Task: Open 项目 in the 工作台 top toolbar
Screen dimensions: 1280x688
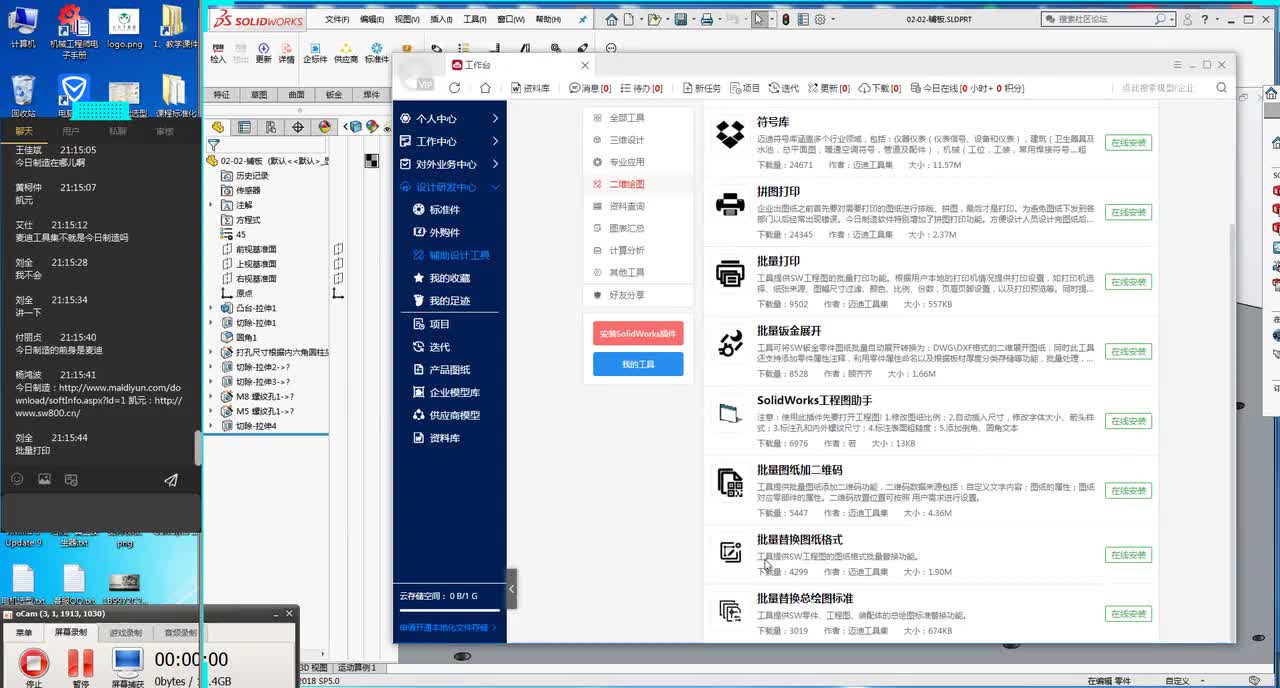Action: 744,88
